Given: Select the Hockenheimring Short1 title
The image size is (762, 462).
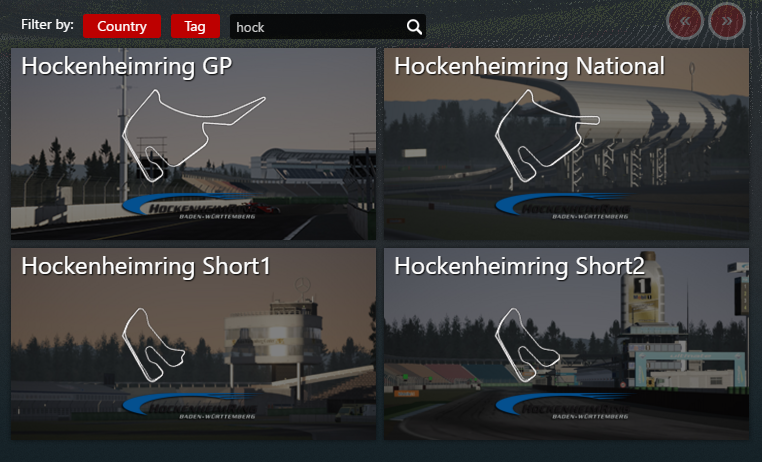Looking at the screenshot, I should click(x=146, y=266).
